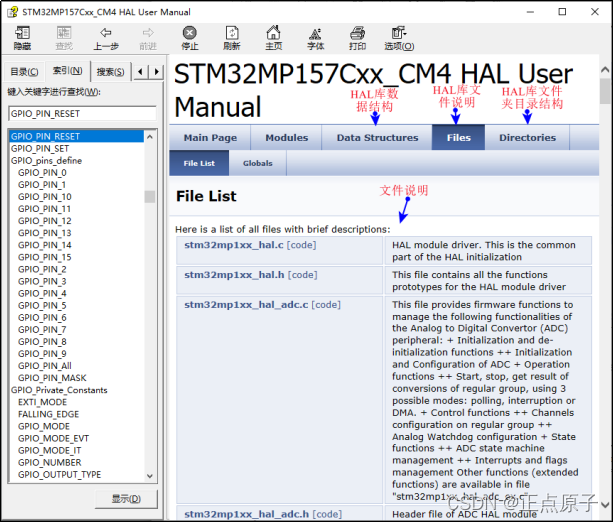Click index list scroll up arrow
This screenshot has width=613, height=523.
(x=150, y=137)
